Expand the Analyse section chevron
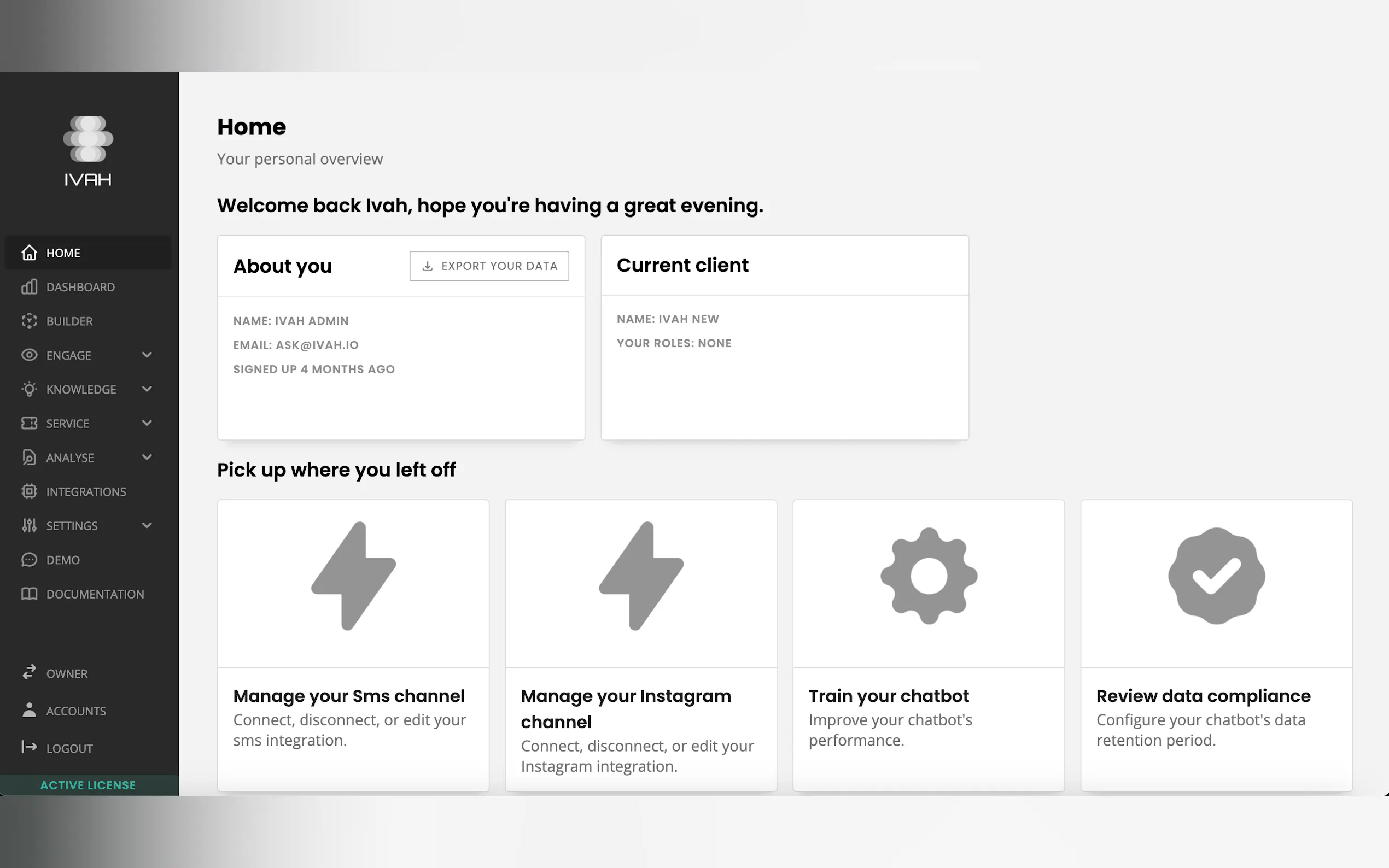This screenshot has height=868, width=1389. pos(147,458)
